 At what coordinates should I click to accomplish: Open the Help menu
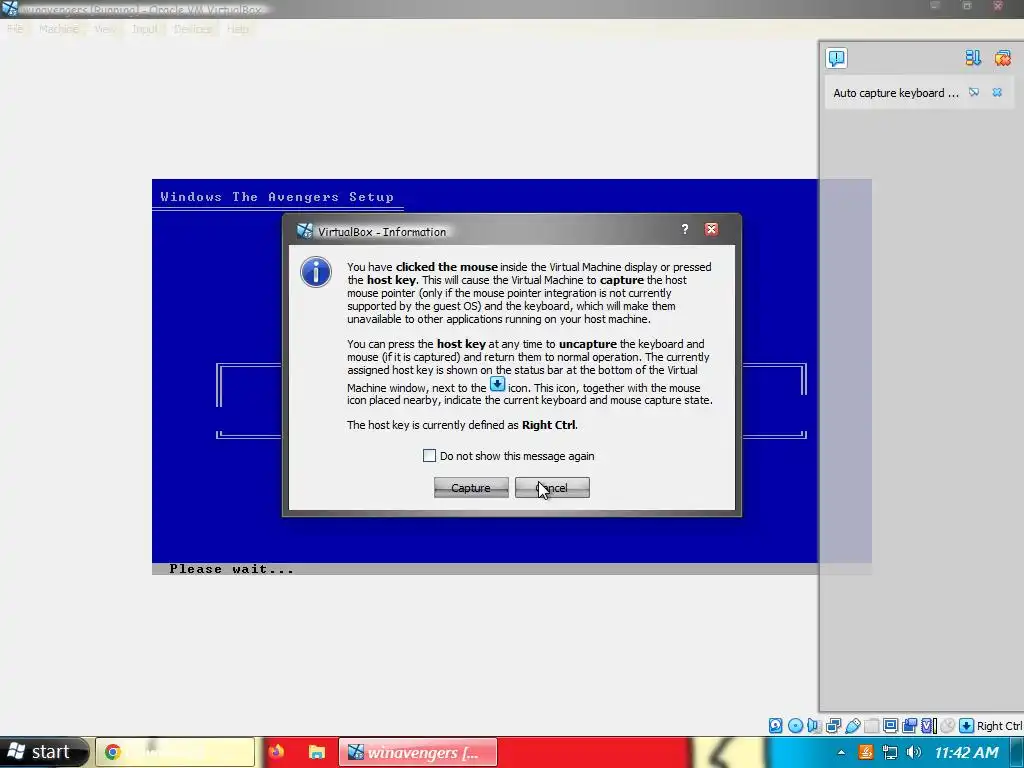238,29
